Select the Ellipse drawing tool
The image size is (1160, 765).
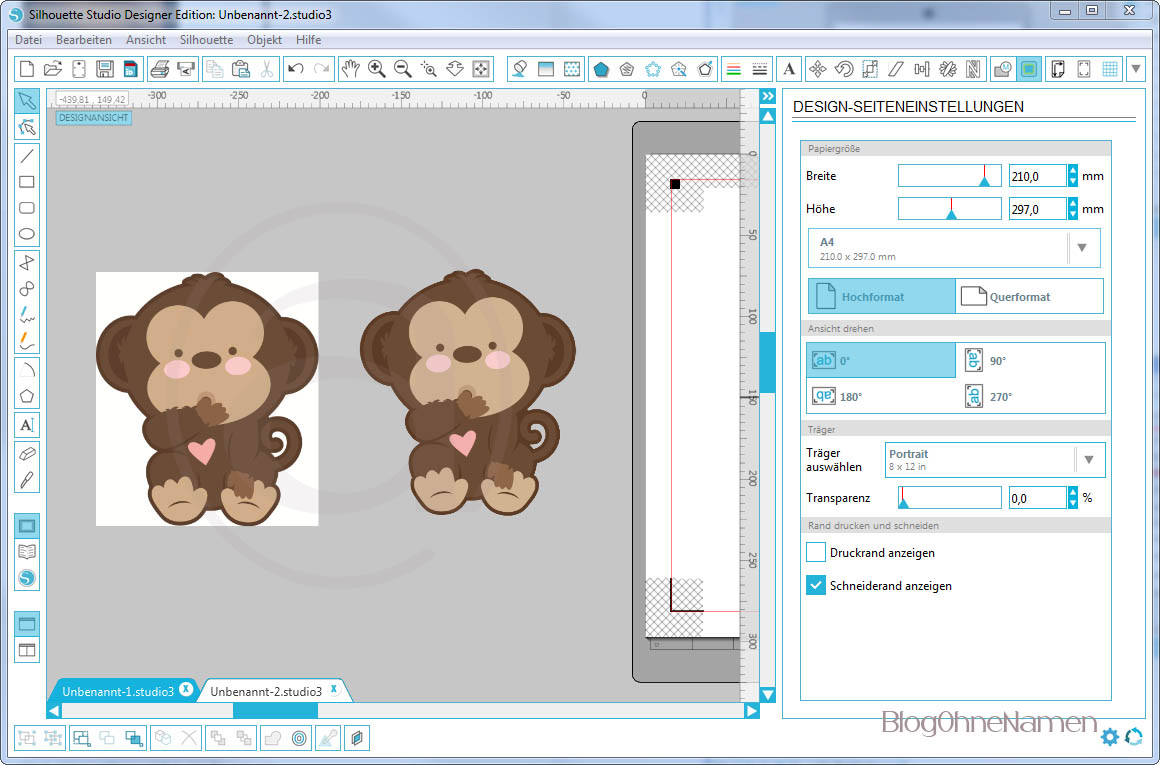pyautogui.click(x=27, y=235)
